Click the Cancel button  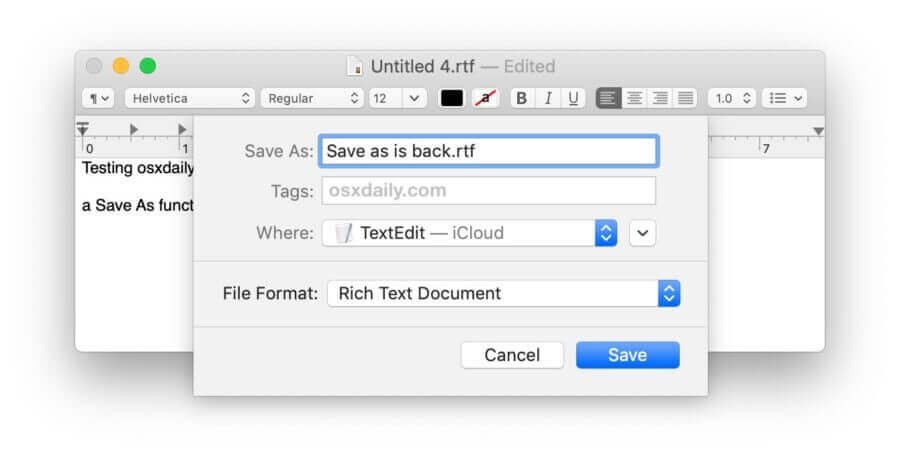[512, 355]
